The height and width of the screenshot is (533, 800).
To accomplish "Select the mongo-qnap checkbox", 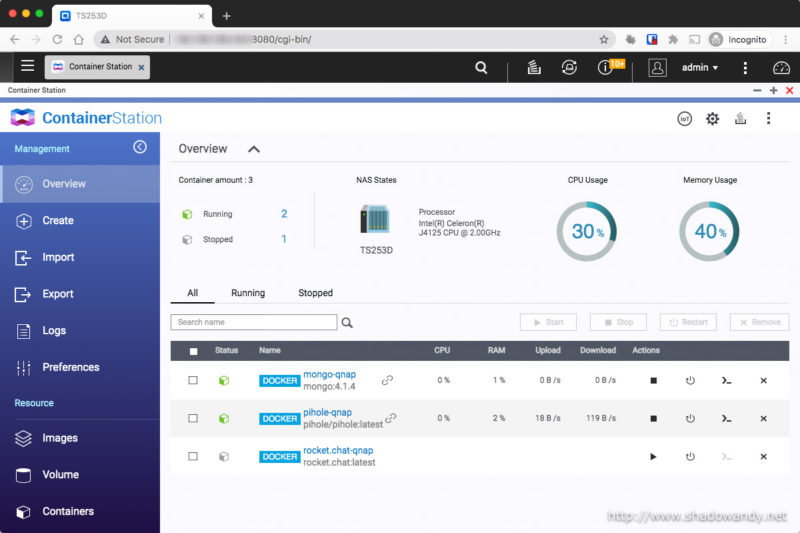I will point(193,381).
